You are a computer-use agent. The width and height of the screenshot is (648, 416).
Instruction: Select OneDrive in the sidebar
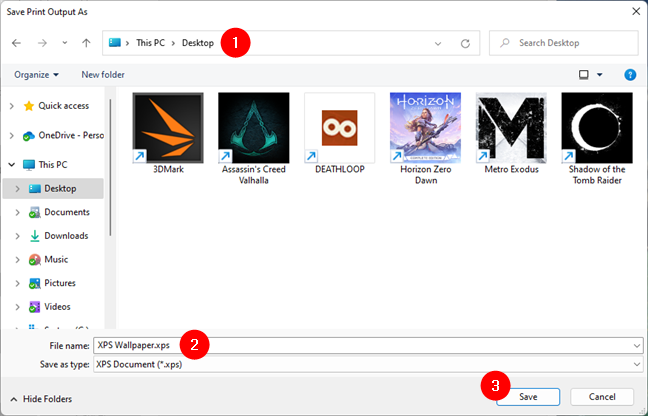point(63,135)
